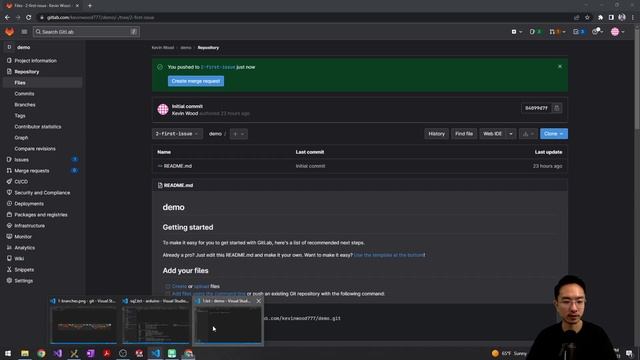
Task: Open Visual Studio purple taskbar icon
Action: (58, 353)
